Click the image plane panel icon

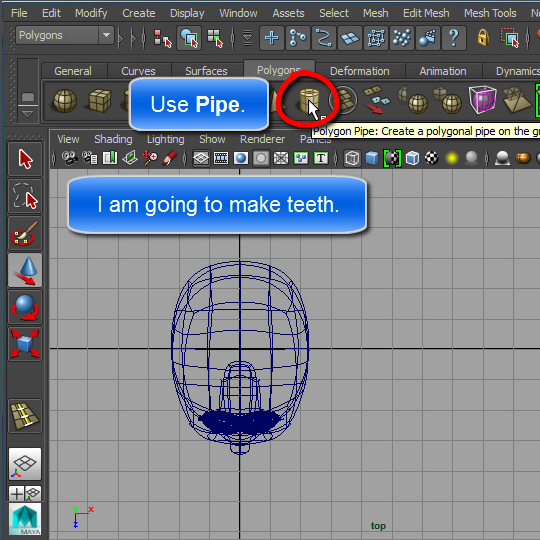point(130,158)
